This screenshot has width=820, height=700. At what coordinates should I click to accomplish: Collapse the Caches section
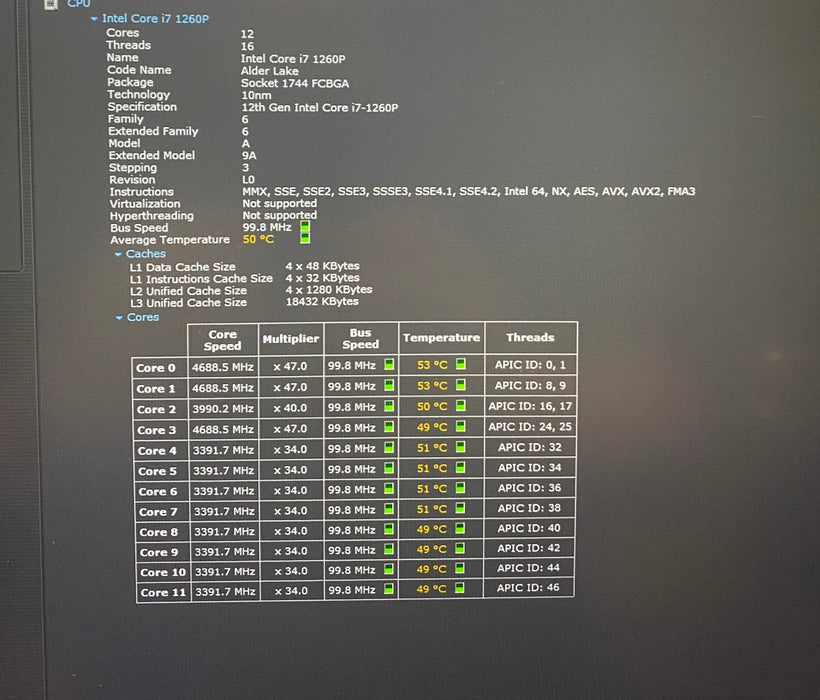pyautogui.click(x=119, y=253)
